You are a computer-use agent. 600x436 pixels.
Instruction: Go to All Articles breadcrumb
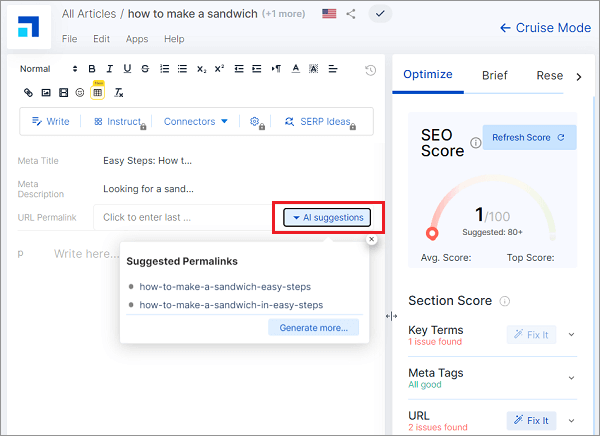89,14
